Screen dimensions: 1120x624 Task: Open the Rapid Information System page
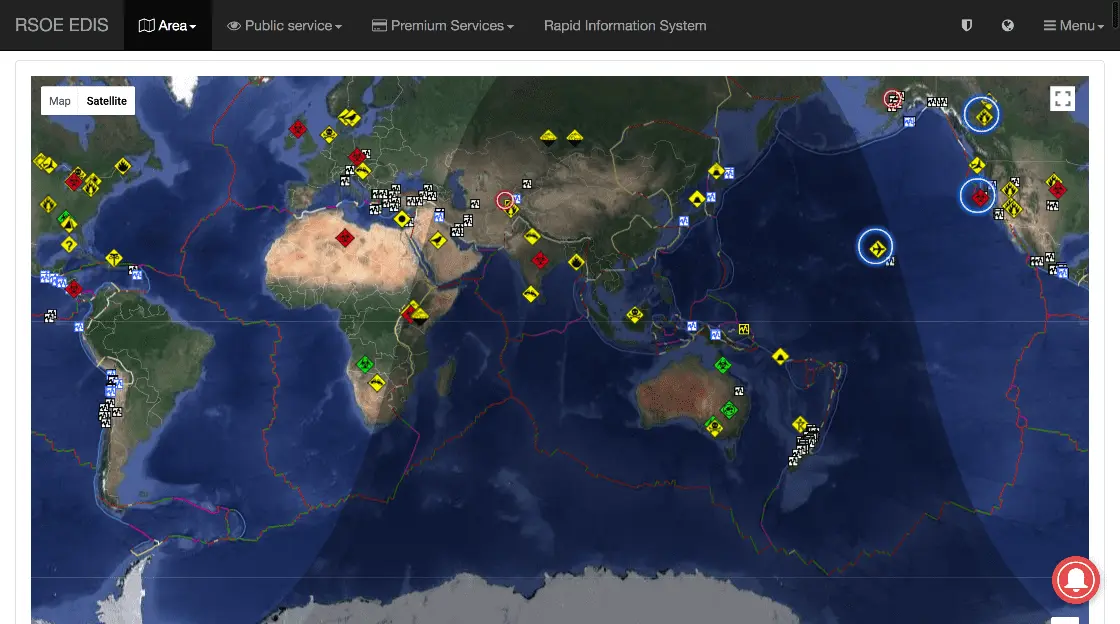(x=625, y=25)
